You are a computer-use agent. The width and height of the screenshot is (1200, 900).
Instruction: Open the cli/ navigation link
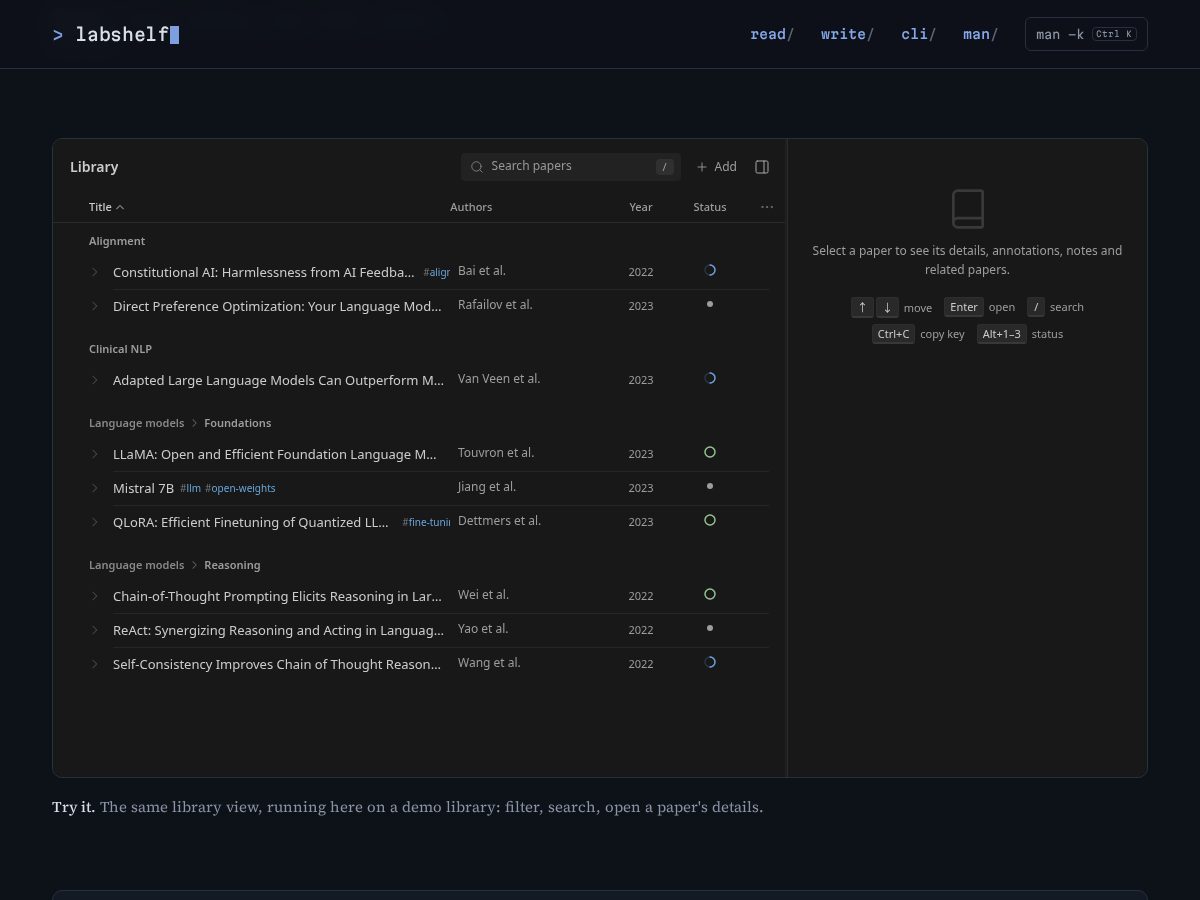pyautogui.click(x=918, y=34)
